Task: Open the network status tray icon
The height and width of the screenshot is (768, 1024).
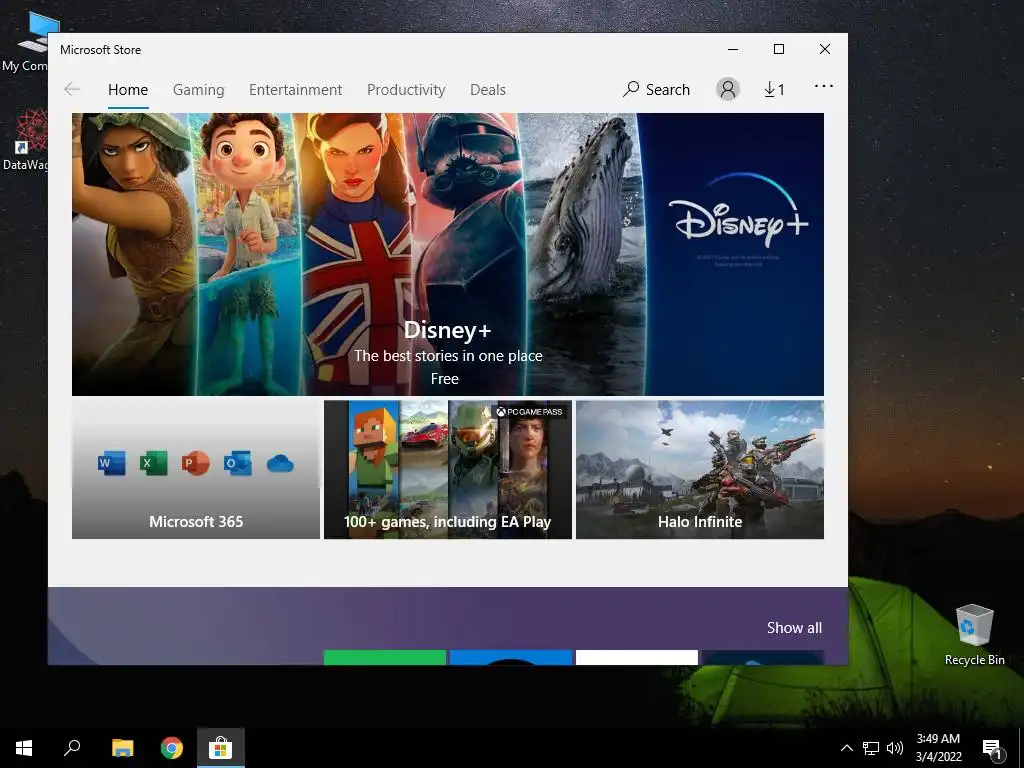Action: click(x=871, y=748)
